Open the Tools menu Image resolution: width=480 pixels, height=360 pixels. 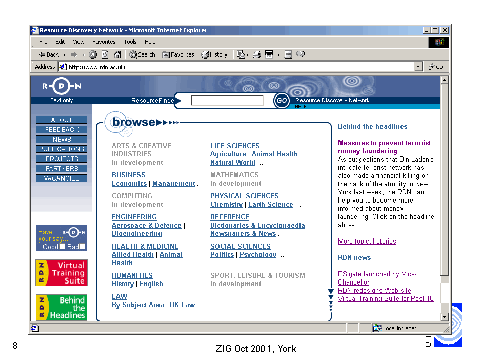click(x=130, y=42)
